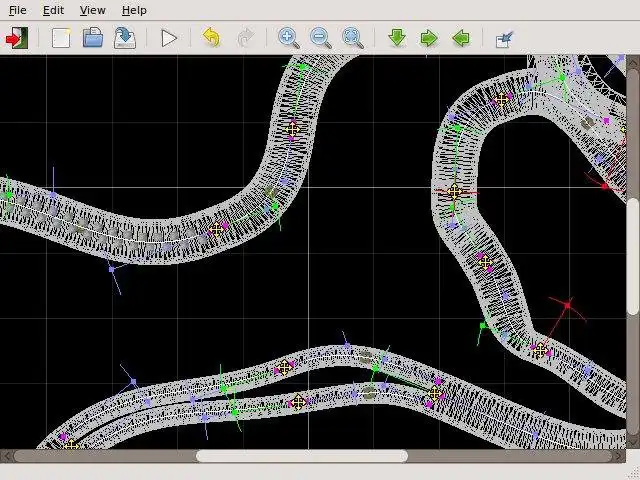Click the exit icon with red arrow
The image size is (640, 480).
[x=17, y=38]
